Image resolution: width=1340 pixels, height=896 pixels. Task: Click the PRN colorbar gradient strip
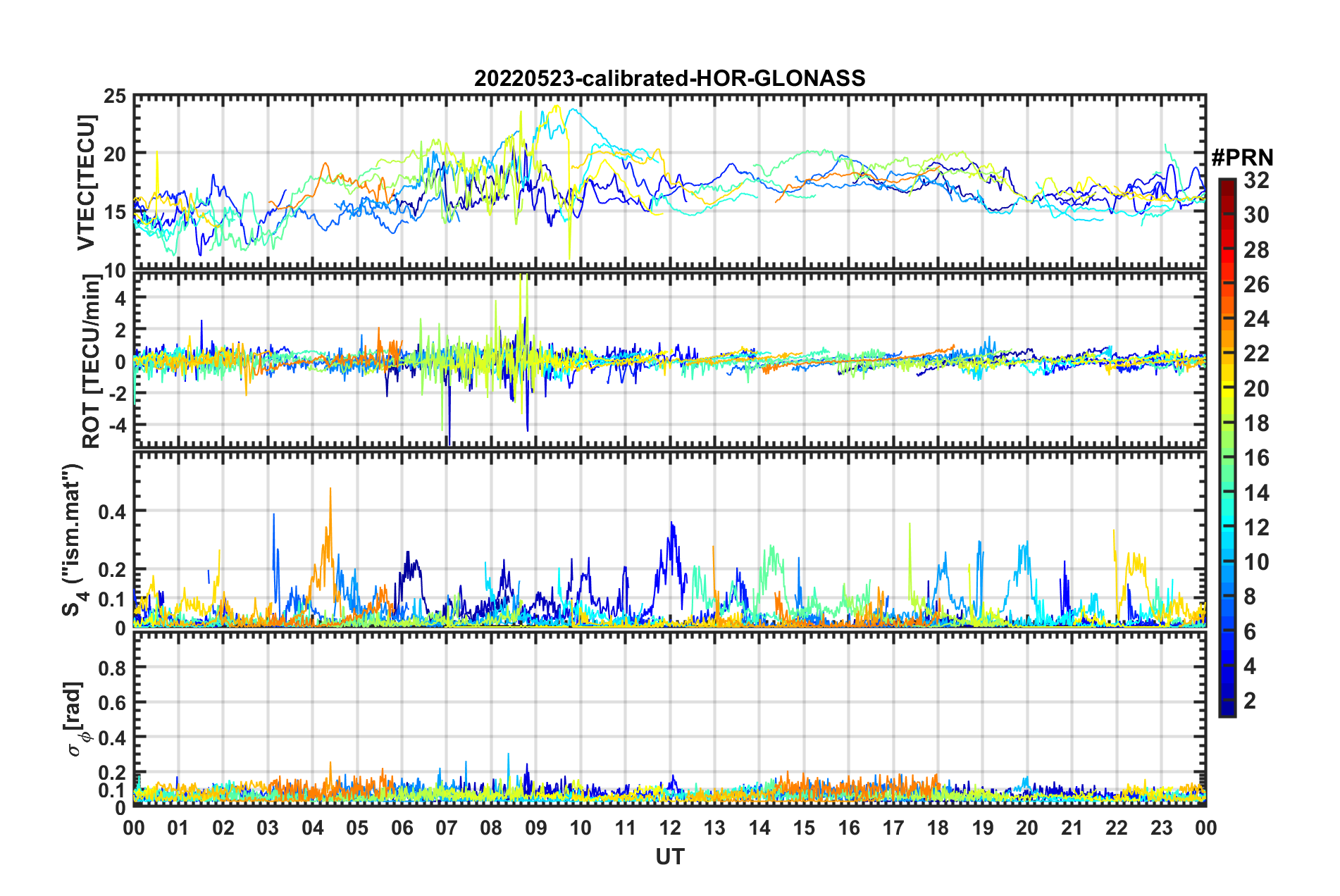click(1227, 447)
